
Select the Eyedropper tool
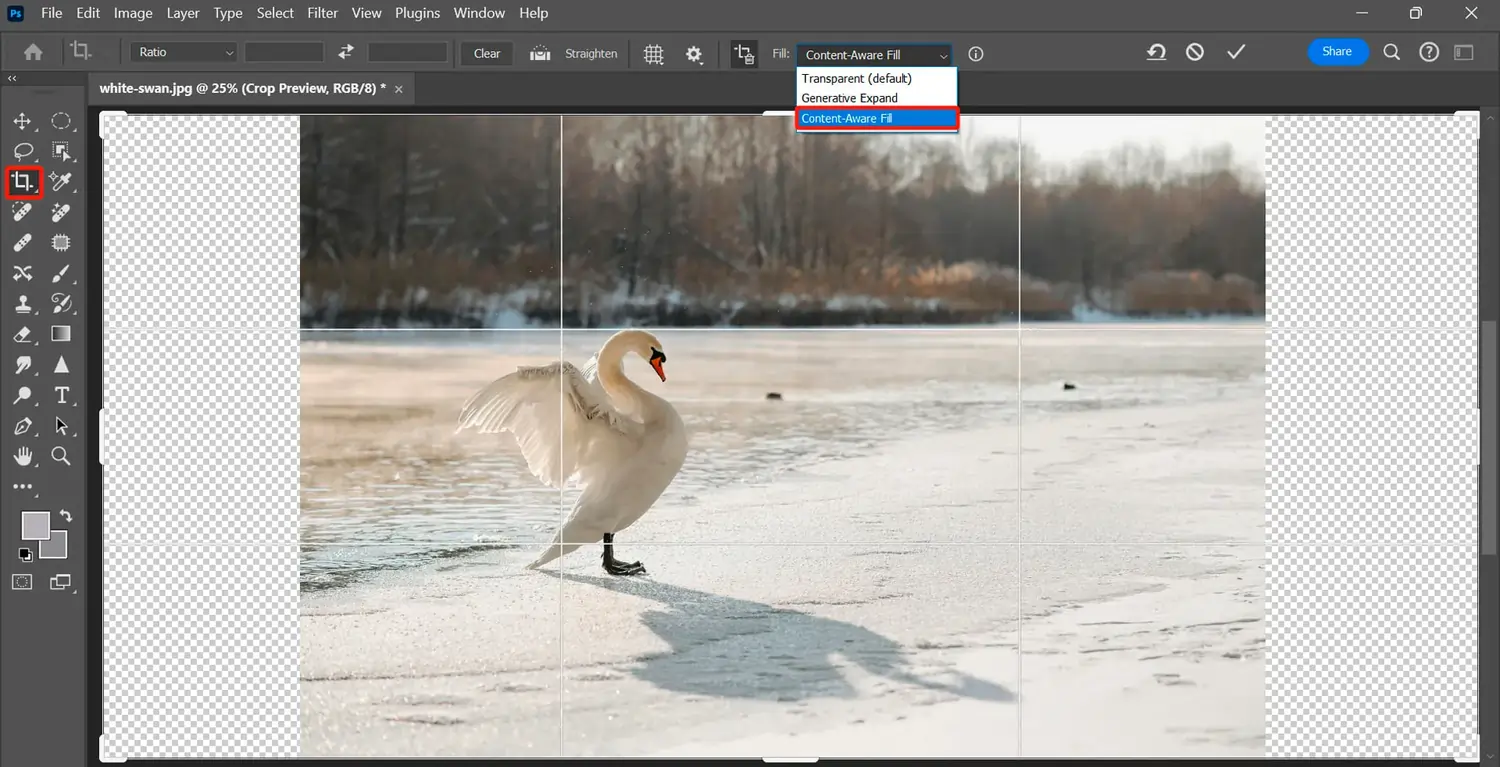61,182
